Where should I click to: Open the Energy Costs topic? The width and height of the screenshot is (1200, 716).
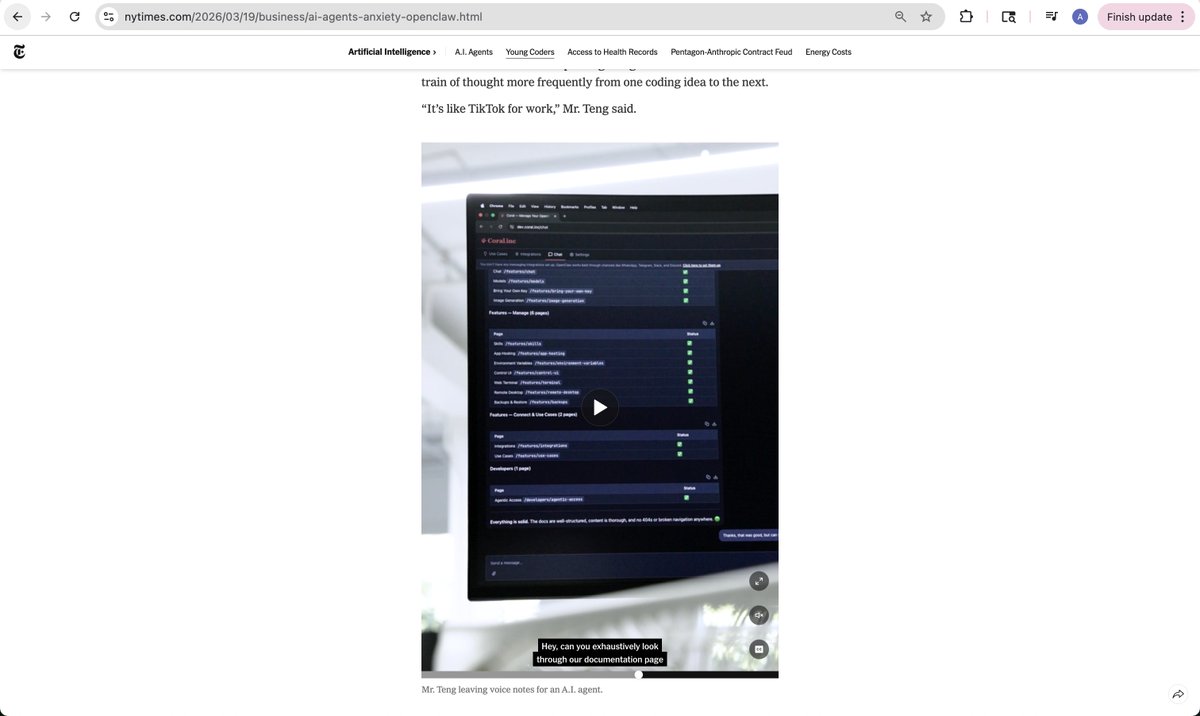828,52
